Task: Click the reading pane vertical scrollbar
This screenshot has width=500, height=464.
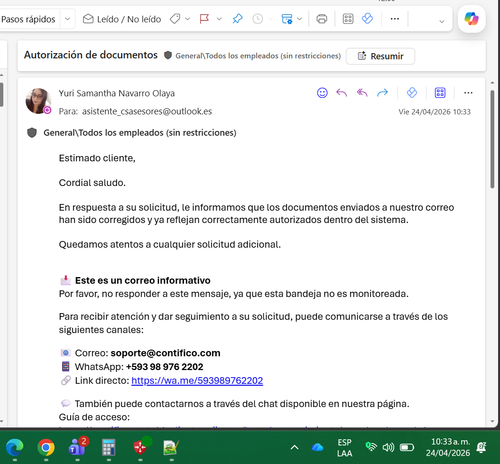Action: [x=492, y=140]
